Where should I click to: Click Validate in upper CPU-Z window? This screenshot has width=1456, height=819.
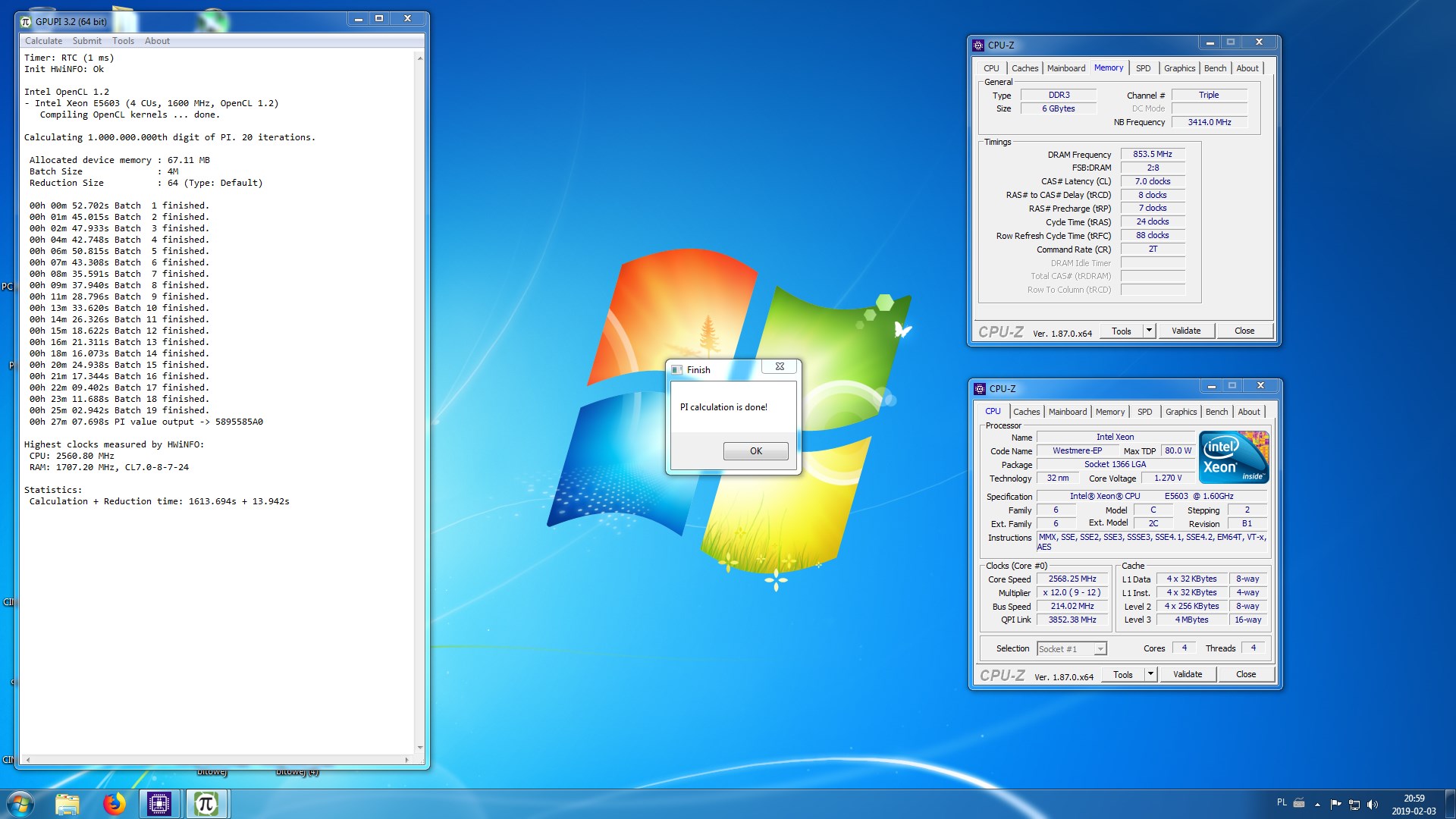1186,331
